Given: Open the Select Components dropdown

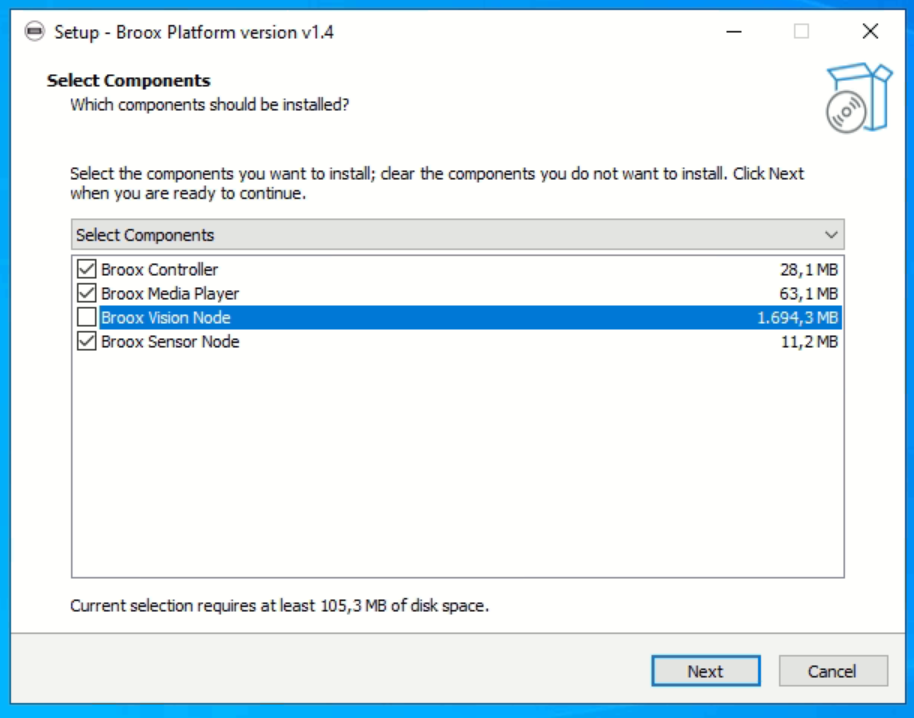Looking at the screenshot, I should click(x=458, y=234).
